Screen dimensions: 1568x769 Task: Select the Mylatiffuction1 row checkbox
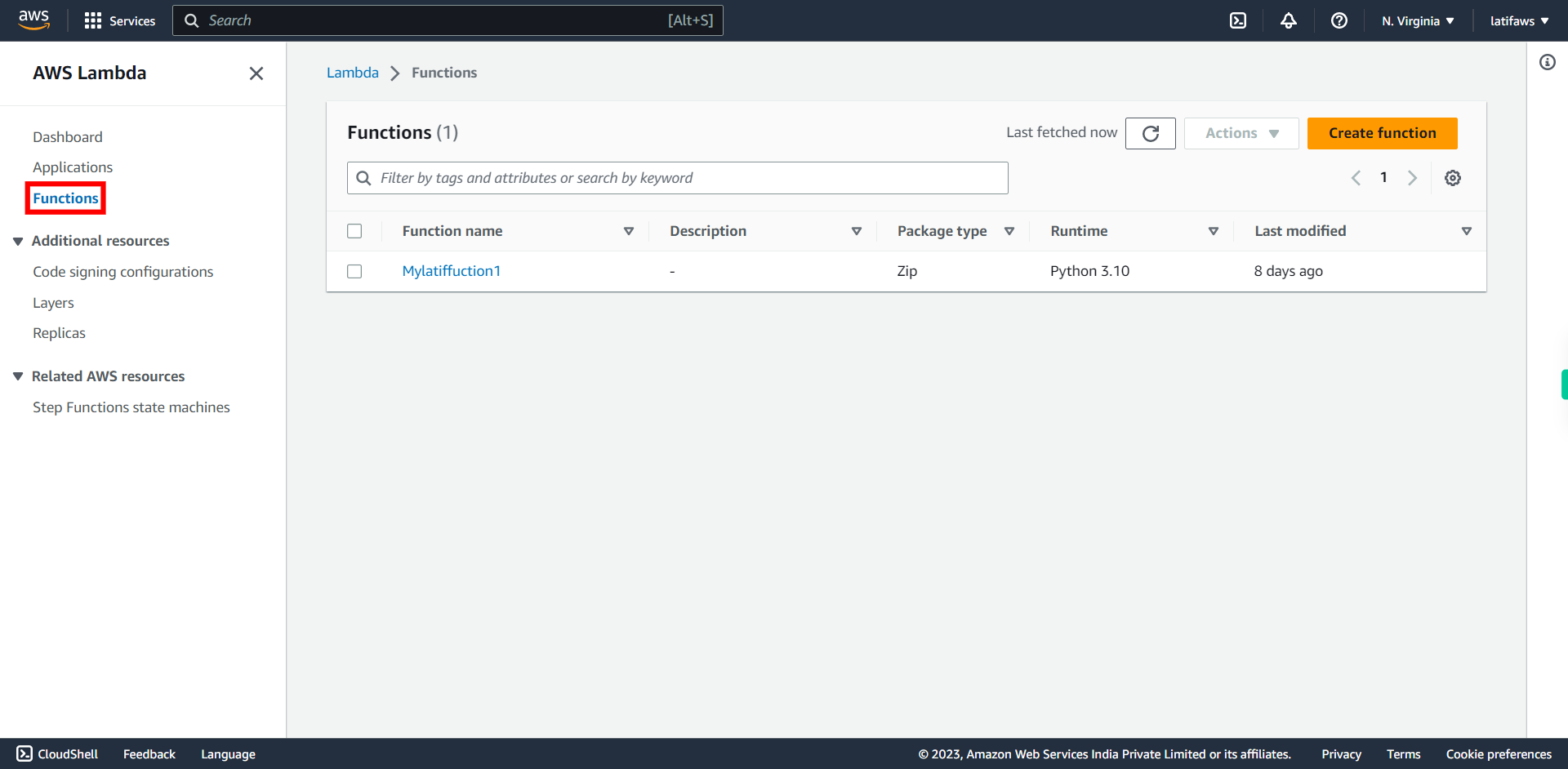coord(354,271)
